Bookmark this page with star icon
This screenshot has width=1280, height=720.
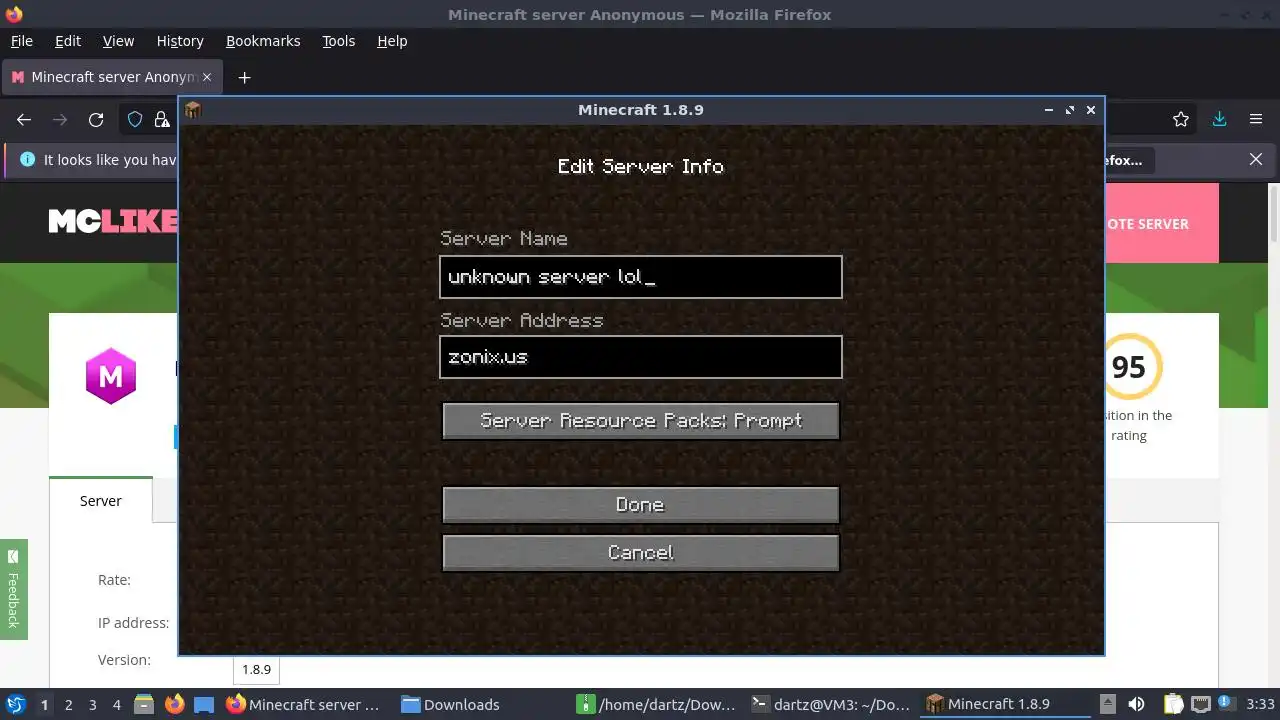(1181, 120)
